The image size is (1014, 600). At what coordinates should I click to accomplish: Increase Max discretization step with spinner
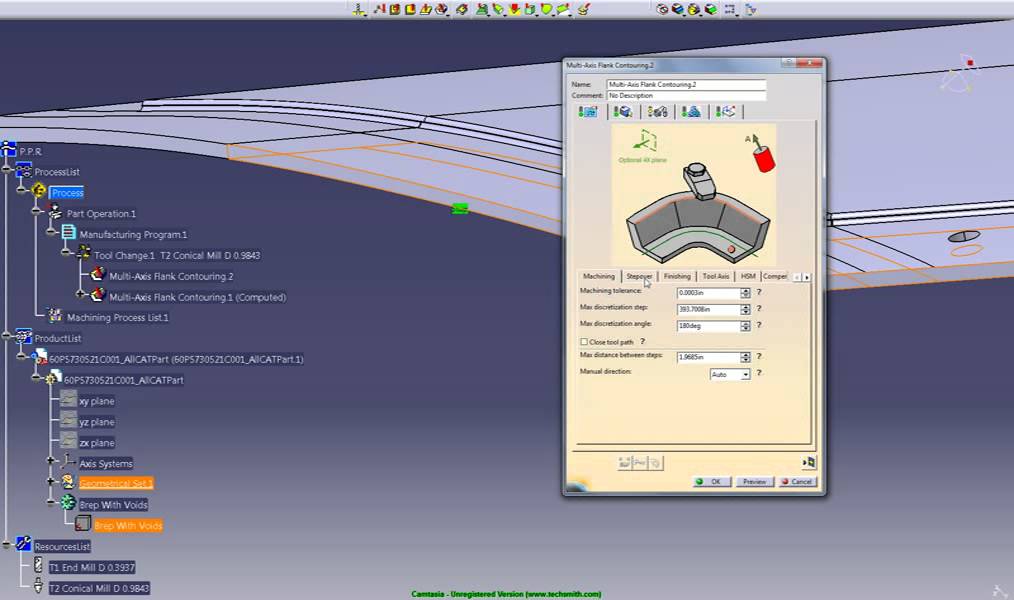(x=745, y=306)
